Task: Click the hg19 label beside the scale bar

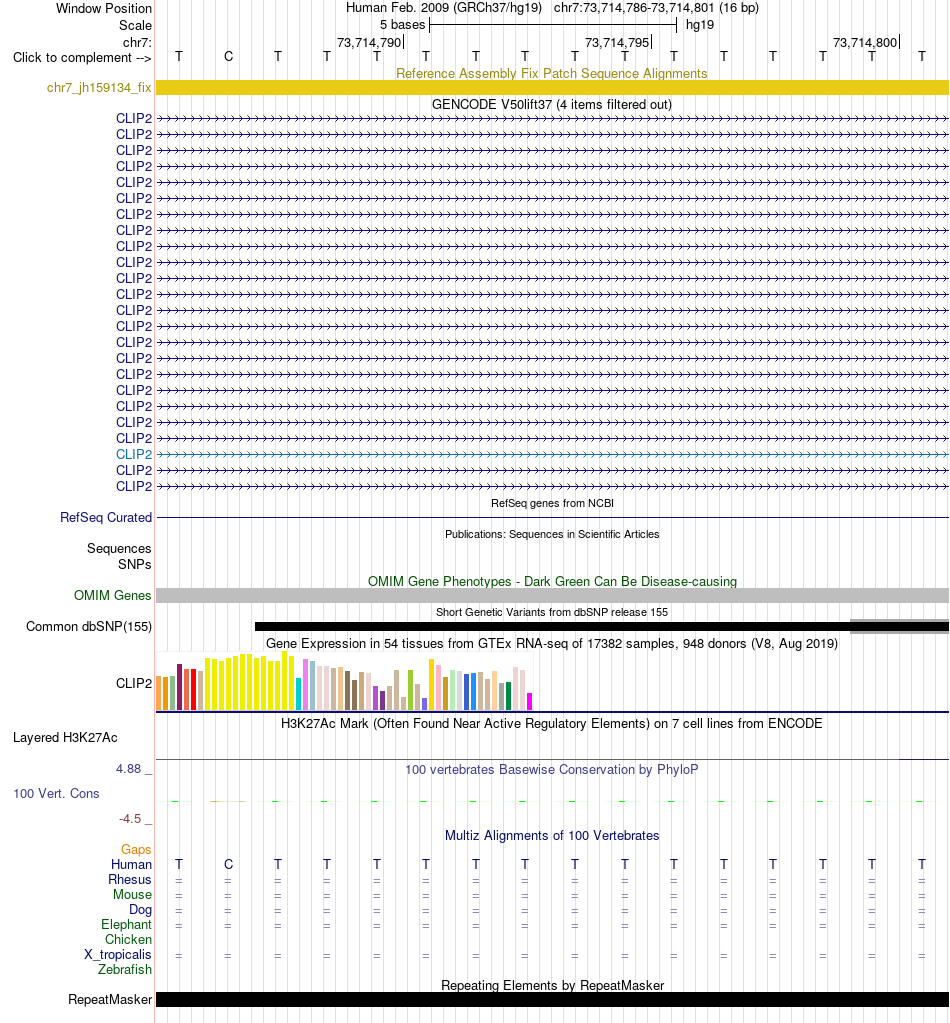Action: (700, 25)
